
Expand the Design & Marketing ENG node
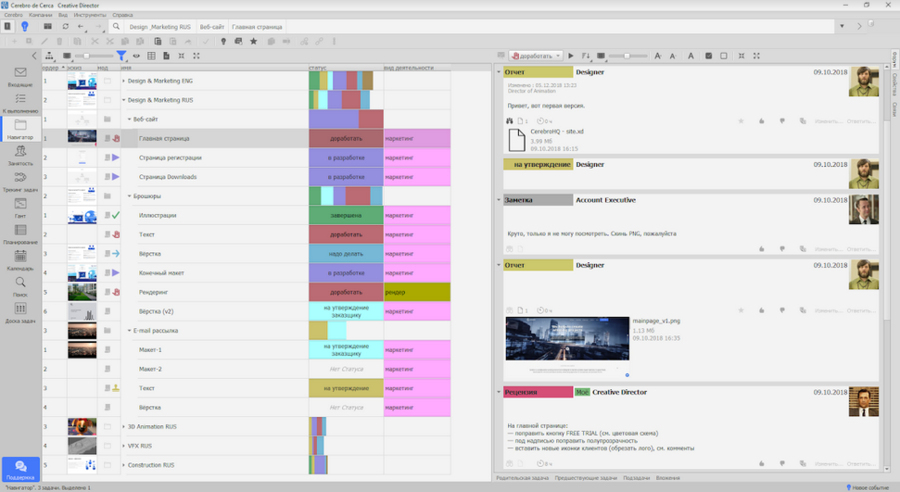pyautogui.click(x=124, y=80)
